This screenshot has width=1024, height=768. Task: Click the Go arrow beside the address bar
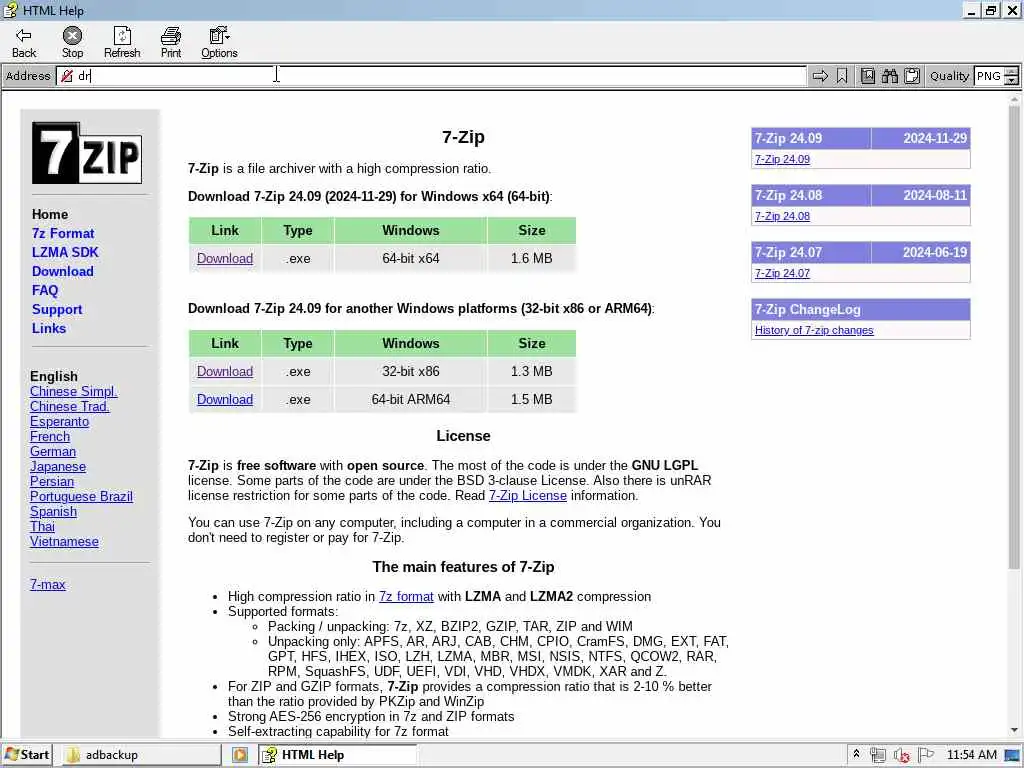[820, 76]
